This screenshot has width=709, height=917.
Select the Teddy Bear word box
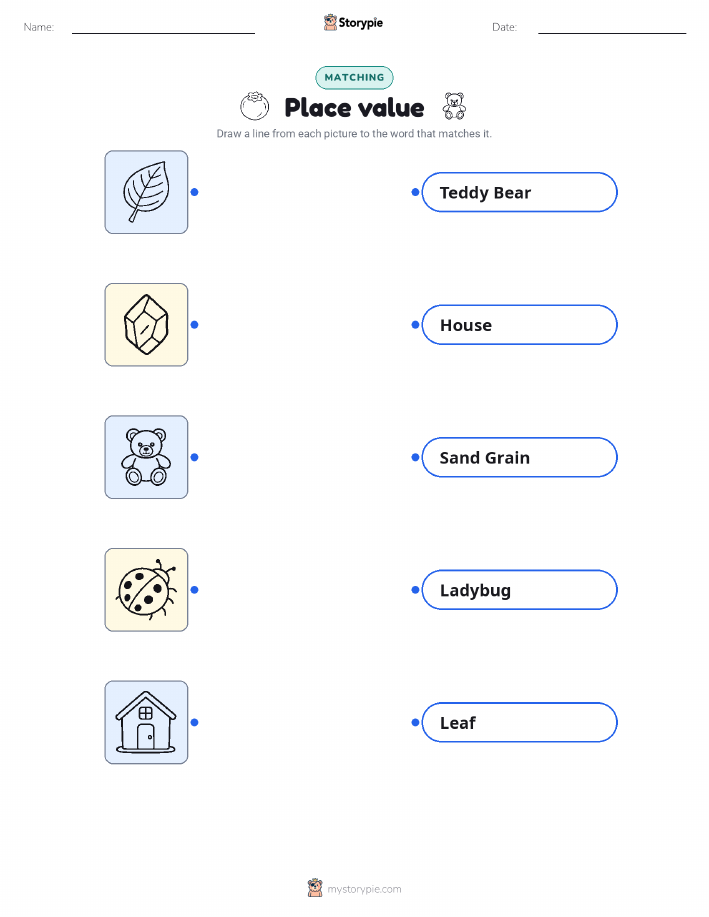[x=519, y=192]
